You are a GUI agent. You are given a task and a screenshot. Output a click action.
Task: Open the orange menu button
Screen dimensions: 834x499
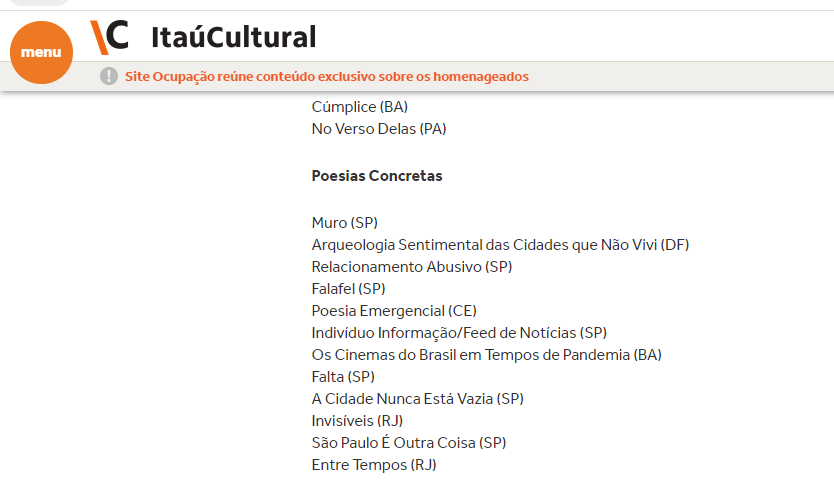[41, 52]
